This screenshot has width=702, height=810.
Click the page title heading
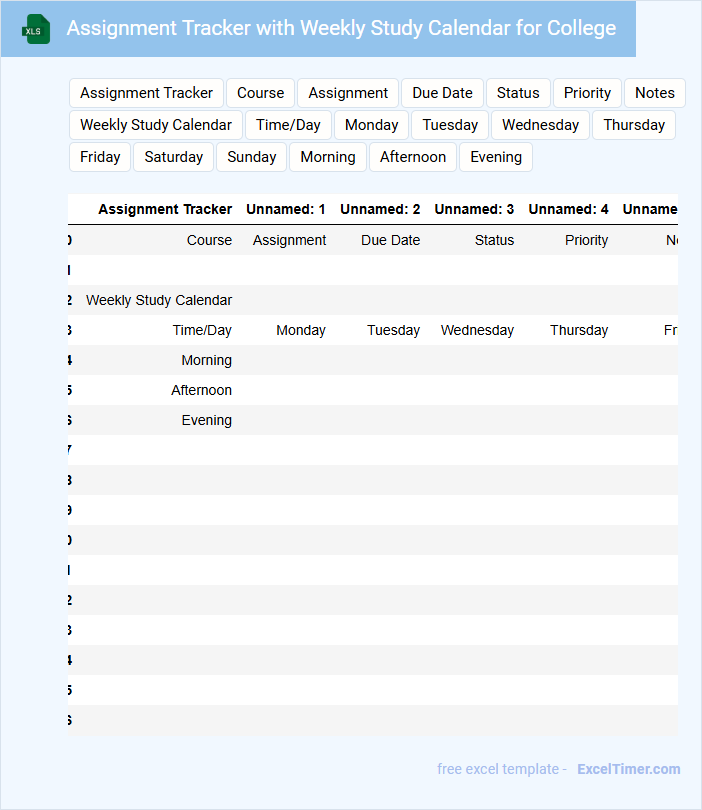(x=341, y=28)
